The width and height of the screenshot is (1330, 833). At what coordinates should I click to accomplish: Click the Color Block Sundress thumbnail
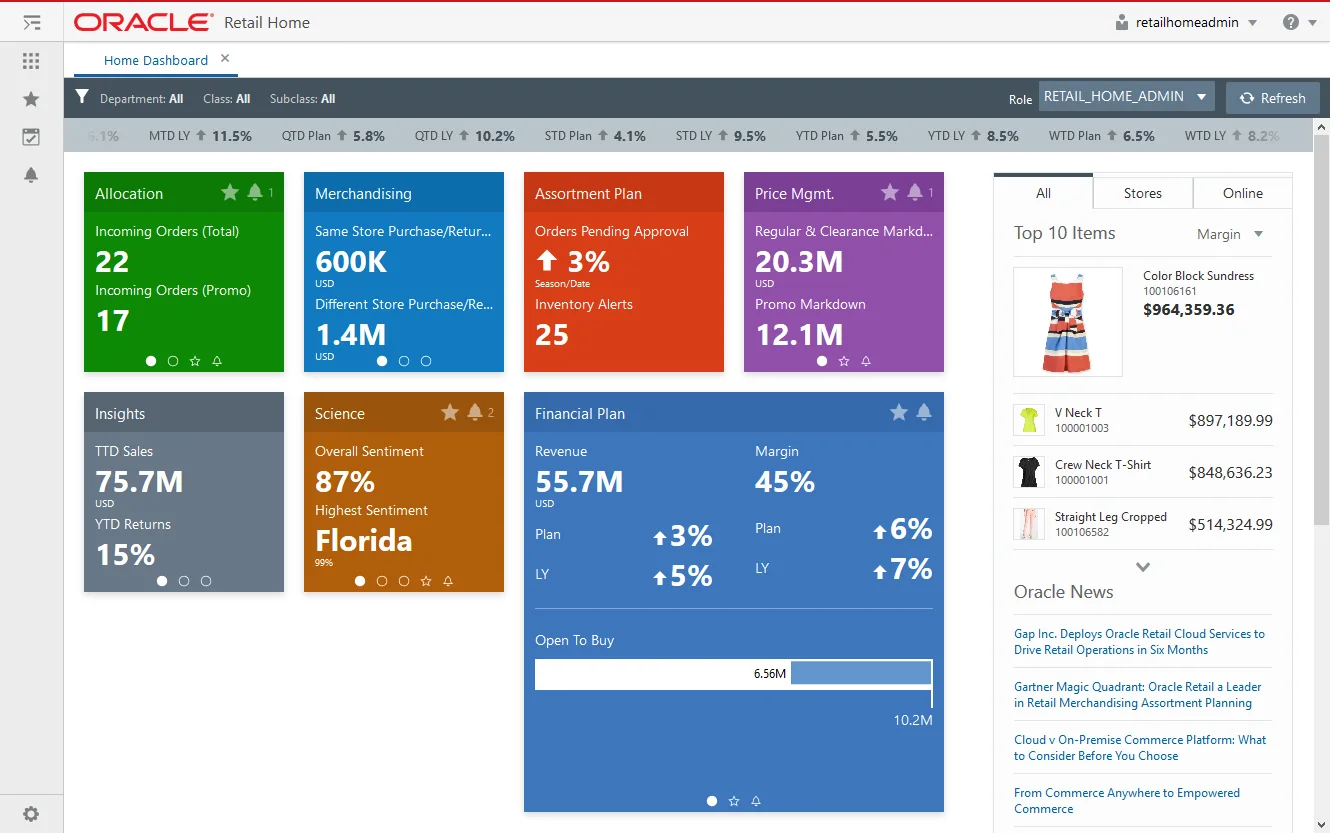pos(1067,322)
